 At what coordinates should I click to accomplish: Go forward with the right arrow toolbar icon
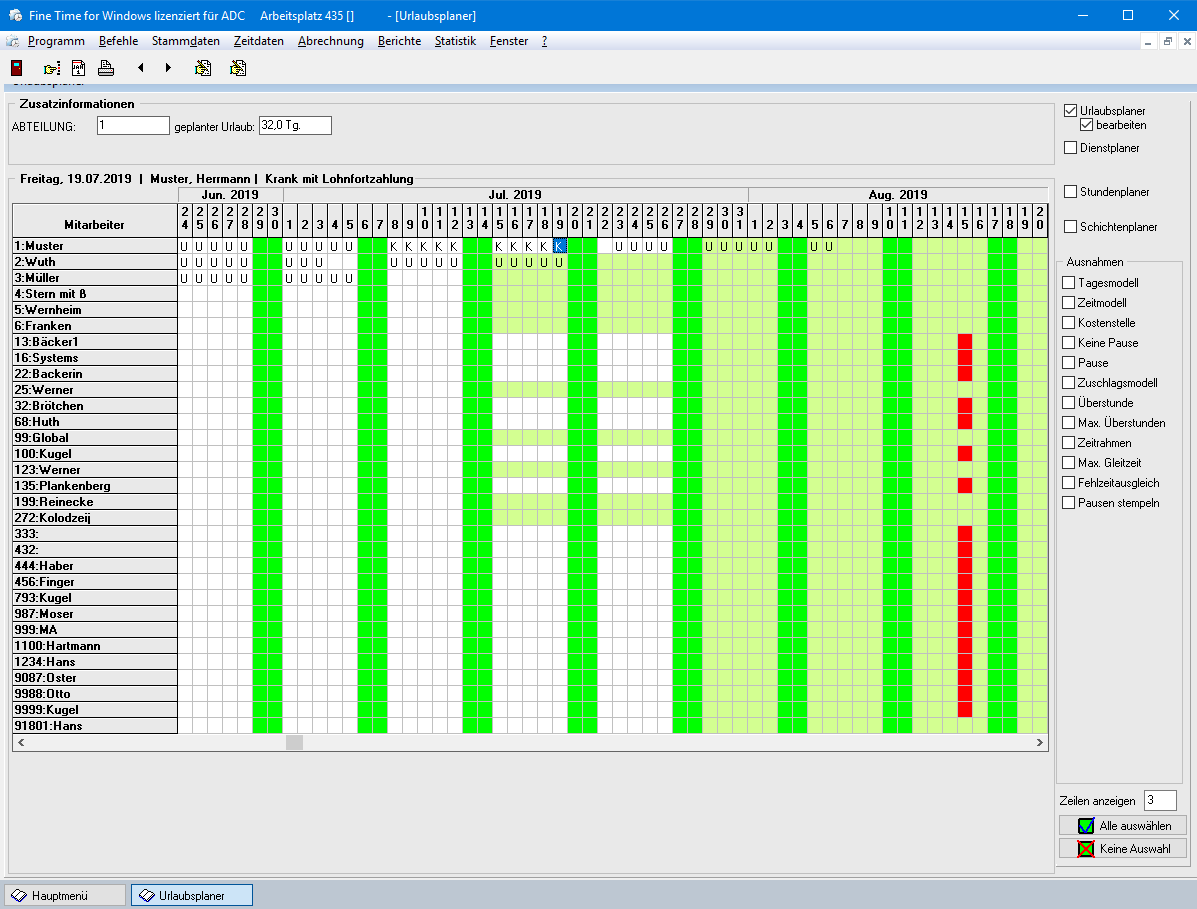pyautogui.click(x=168, y=68)
